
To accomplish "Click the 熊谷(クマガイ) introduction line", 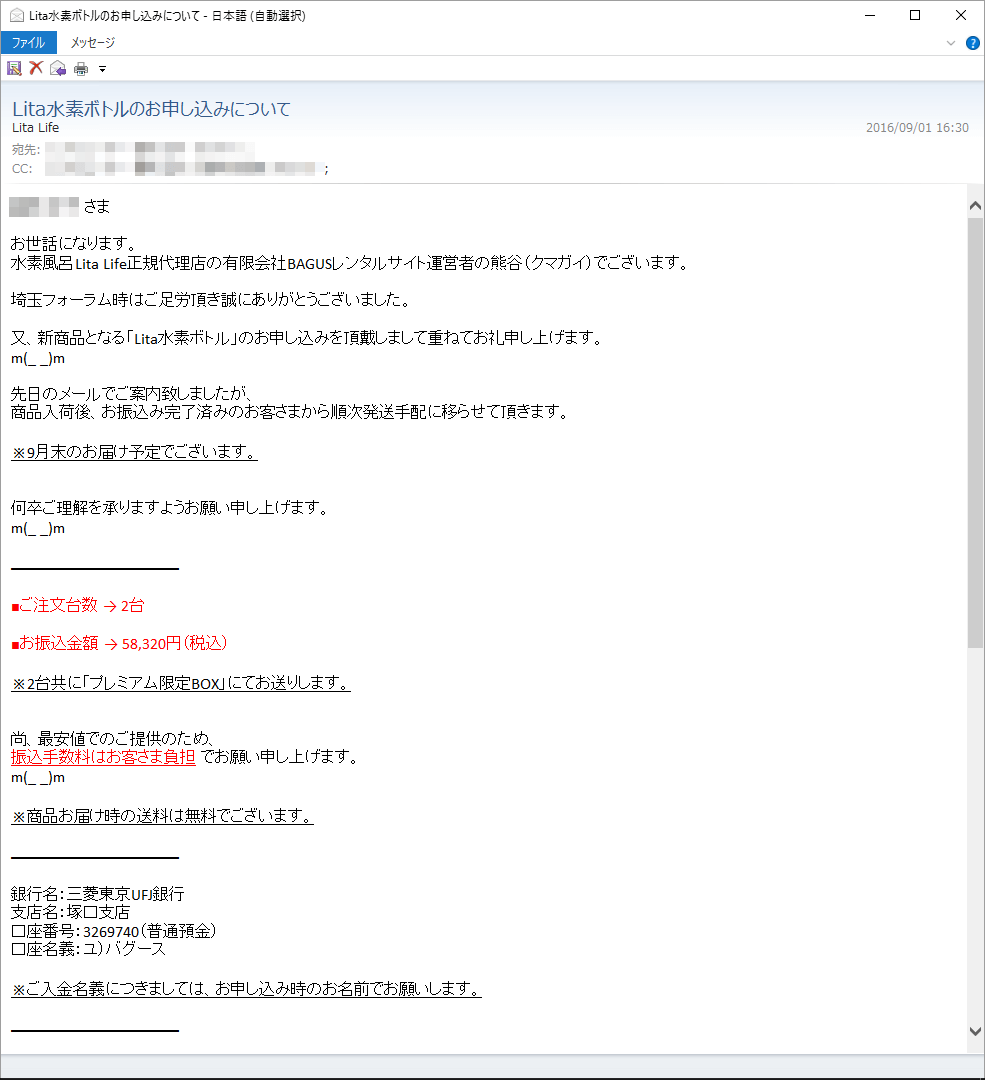I will click(x=350, y=263).
